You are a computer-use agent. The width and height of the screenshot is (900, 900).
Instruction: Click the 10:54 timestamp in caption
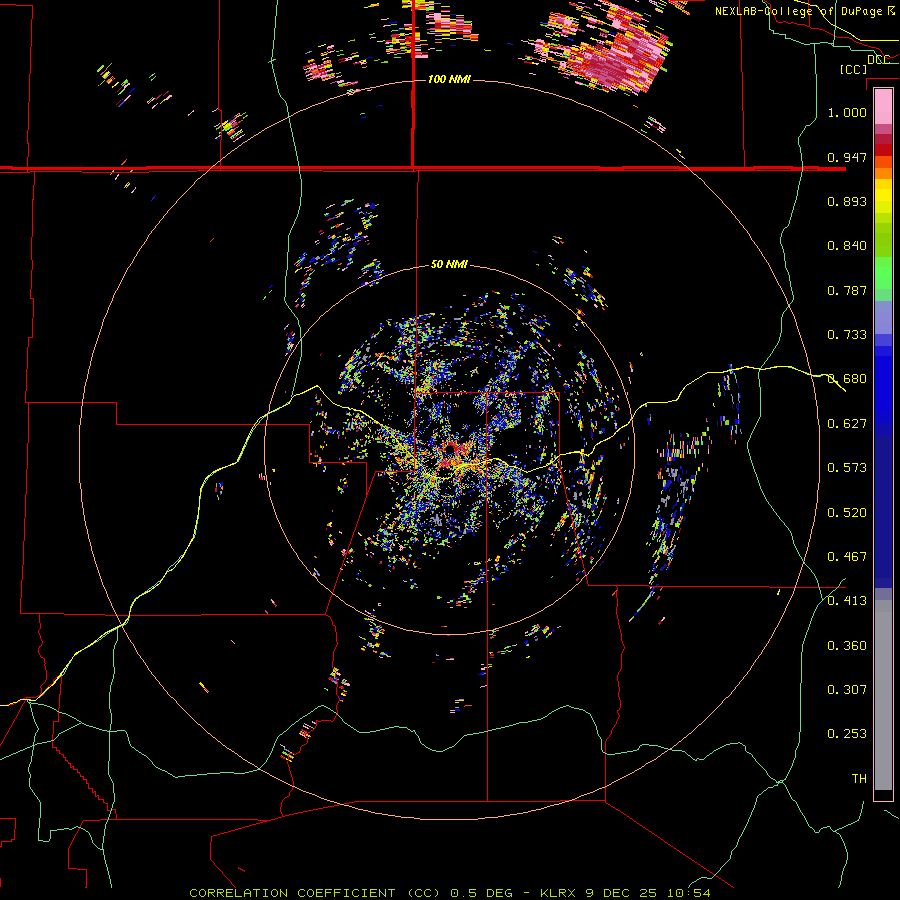coord(689,893)
